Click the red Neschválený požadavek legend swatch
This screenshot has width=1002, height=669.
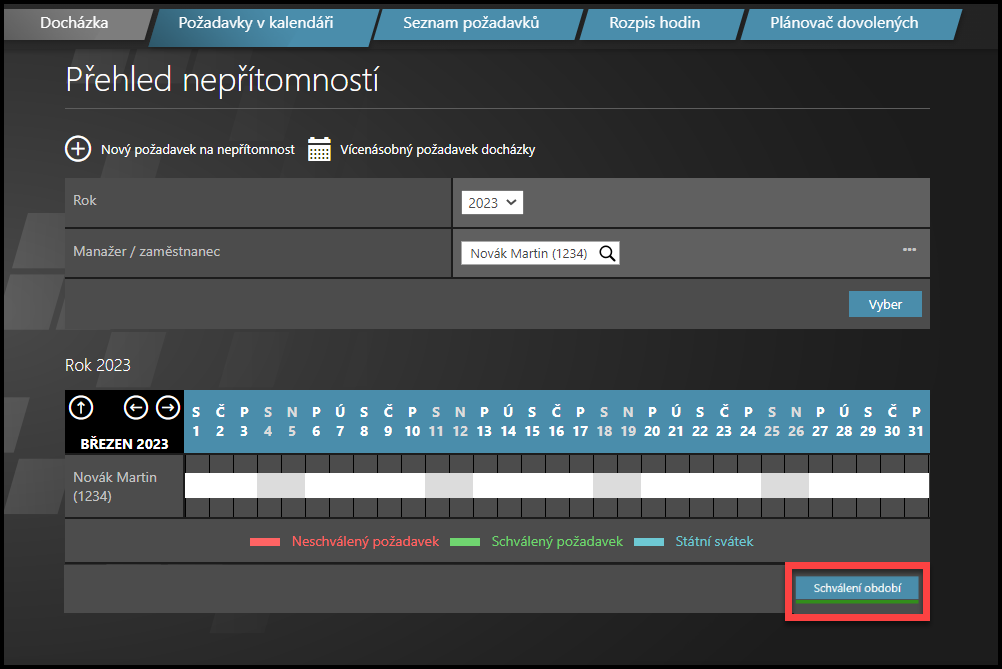264,542
